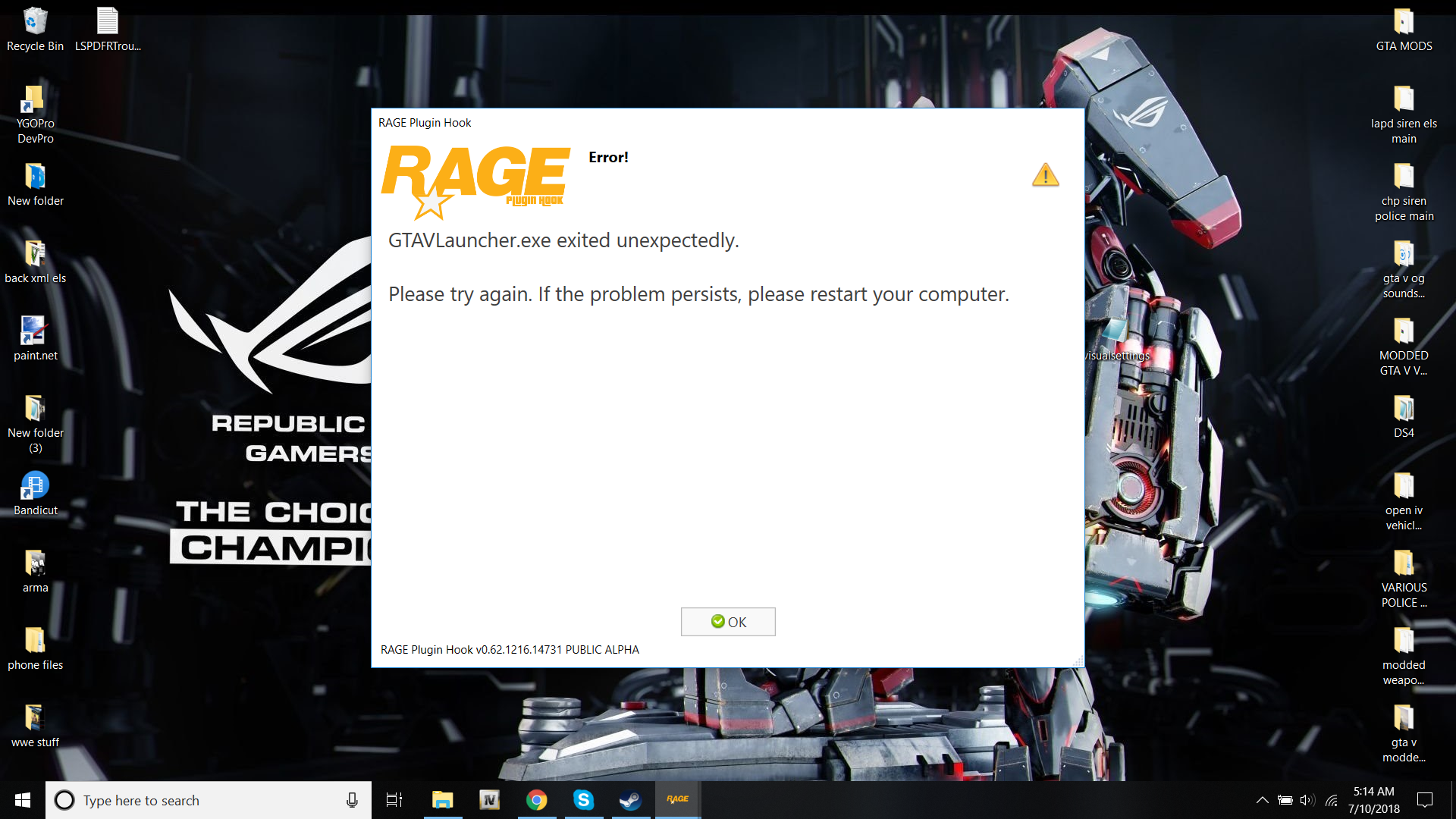Open the GTA MODS folder icon
This screenshot has height=819, width=1456.
[x=1404, y=29]
